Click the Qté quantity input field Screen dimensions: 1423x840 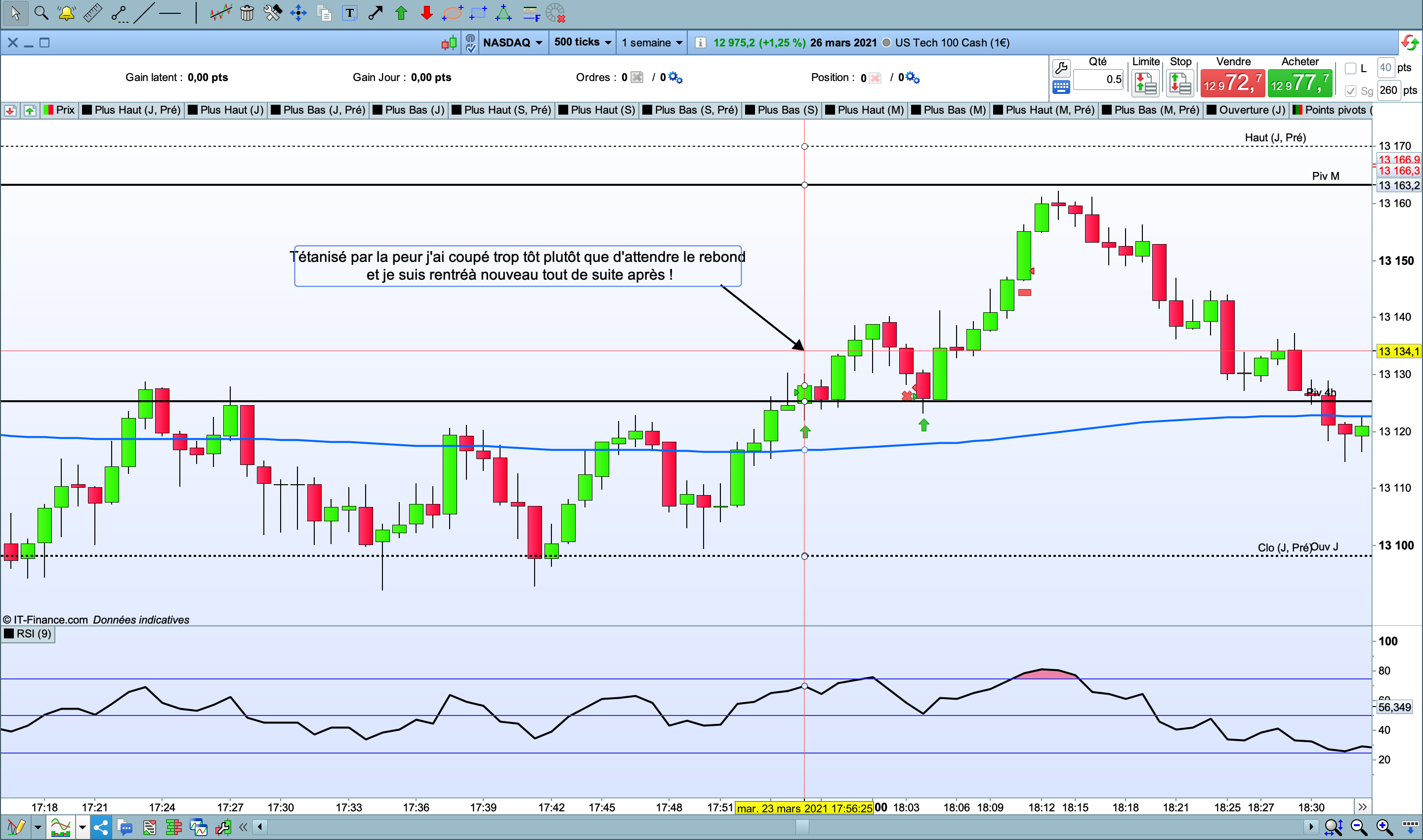pyautogui.click(x=1098, y=79)
